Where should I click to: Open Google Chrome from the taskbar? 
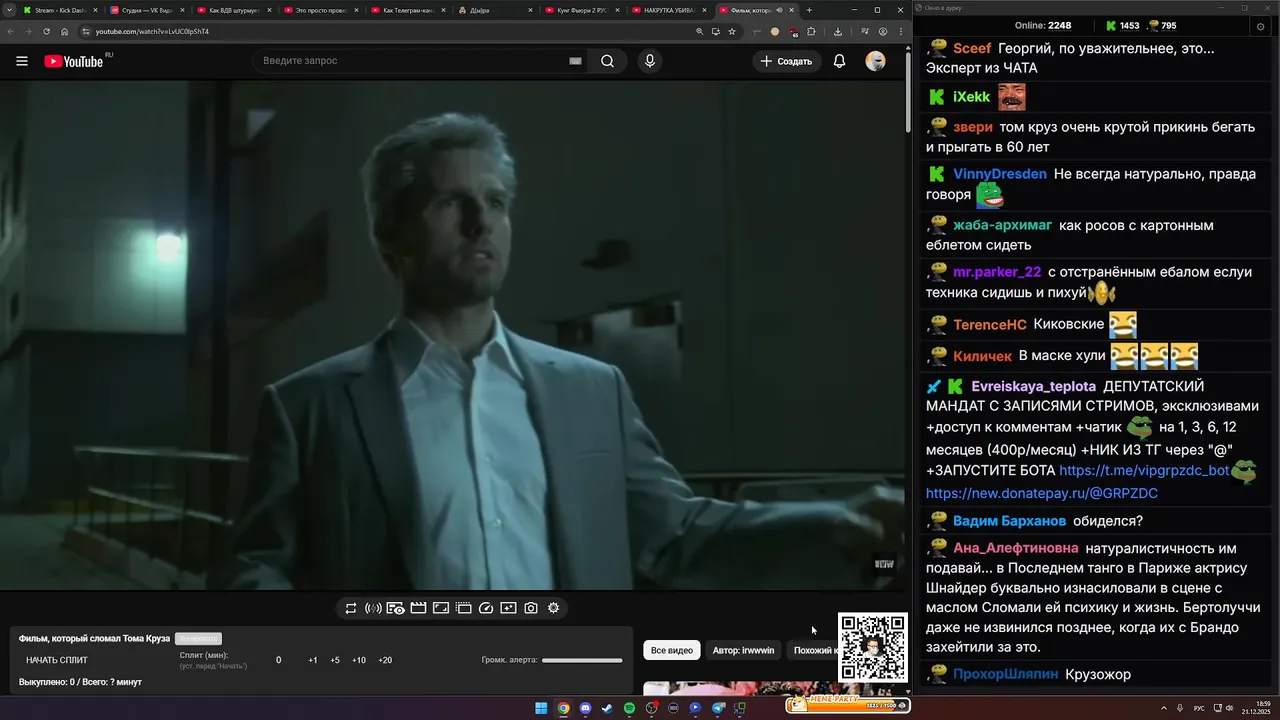pyautogui.click(x=563, y=708)
